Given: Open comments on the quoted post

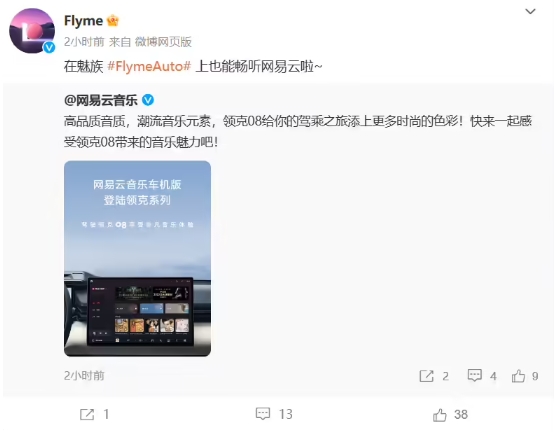Looking at the screenshot, I should click(x=482, y=376).
